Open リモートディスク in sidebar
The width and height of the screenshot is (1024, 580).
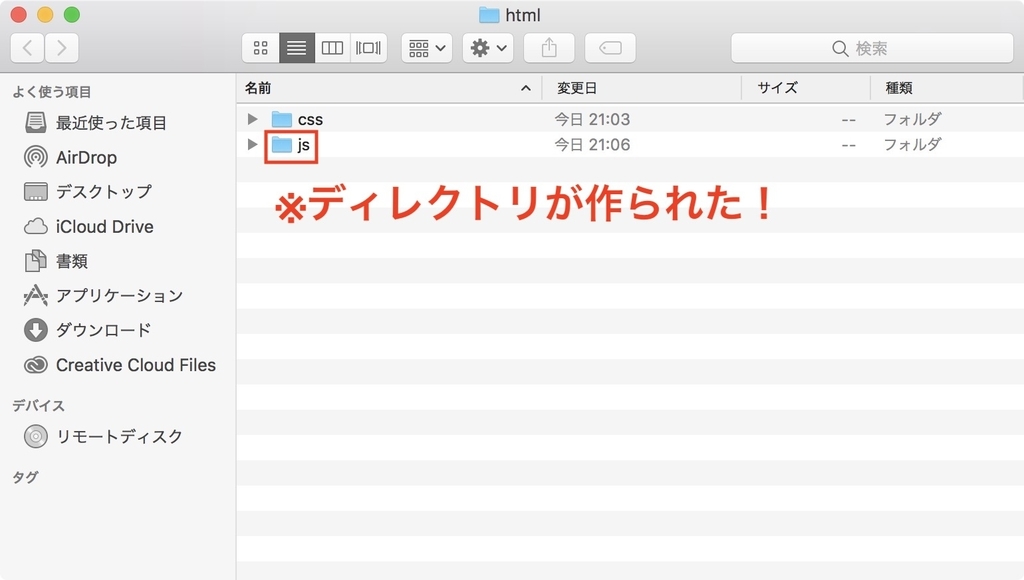coord(120,436)
